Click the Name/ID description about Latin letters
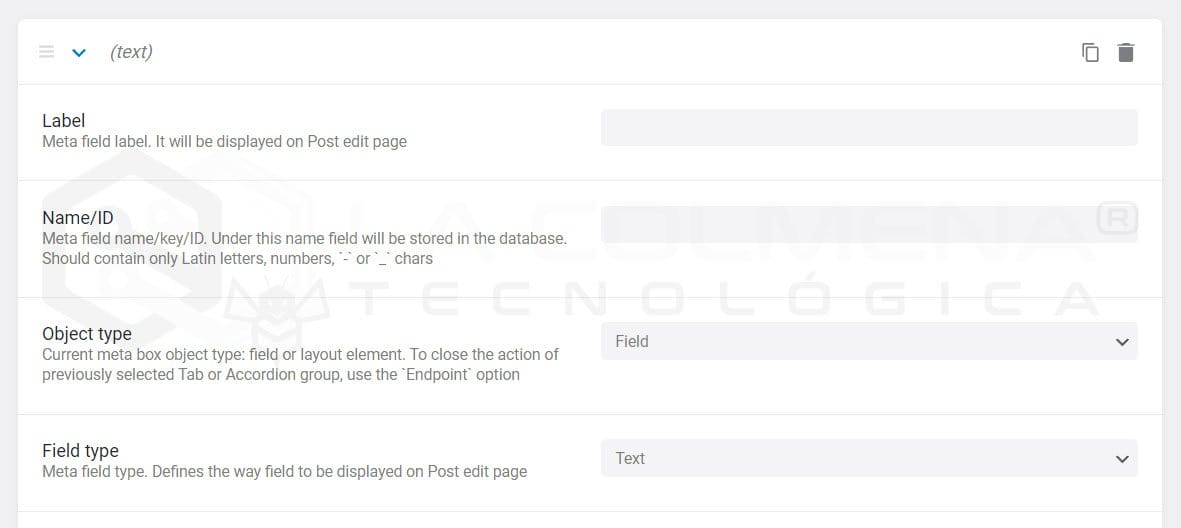The image size is (1181, 528). [237, 258]
